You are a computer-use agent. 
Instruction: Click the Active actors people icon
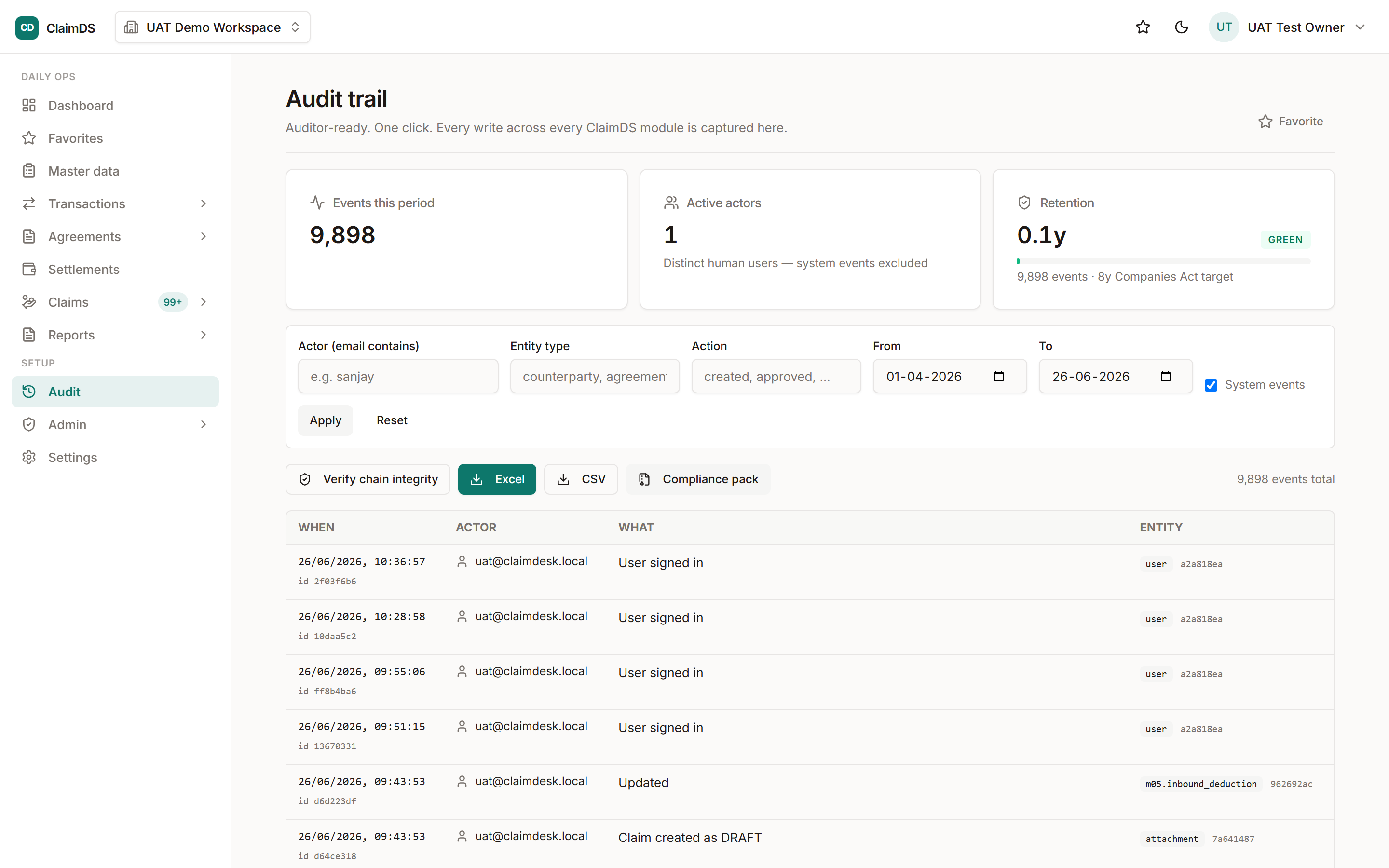point(671,202)
